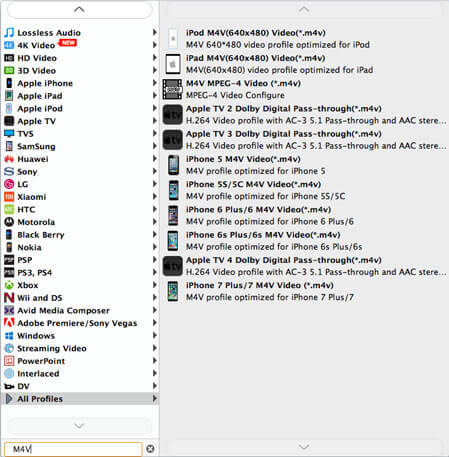Select iPhone 5S/5C M4V Video profile
Viewport: 449px width, 457px height.
coord(305,190)
